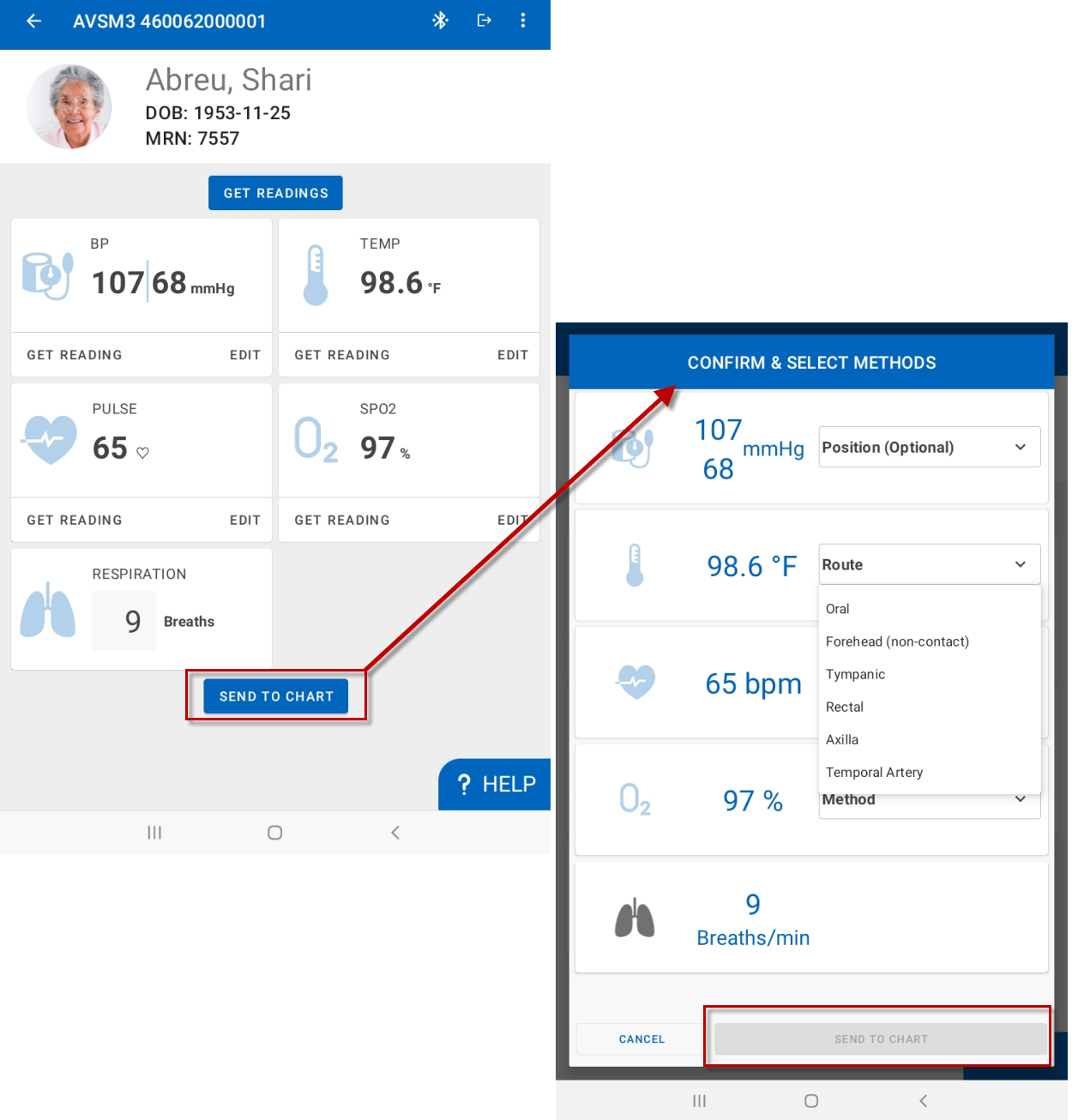The image size is (1072, 1120).
Task: Click the BP blood pressure cuff icon
Action: pyautogui.click(x=48, y=271)
